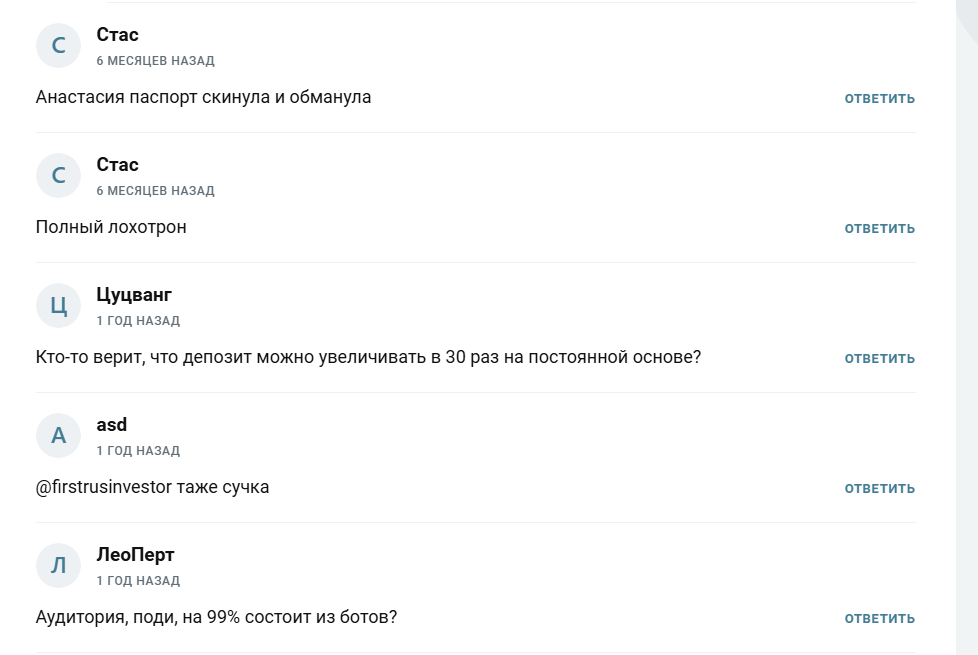
Task: Click the A avatar next to asd
Action: [59, 435]
